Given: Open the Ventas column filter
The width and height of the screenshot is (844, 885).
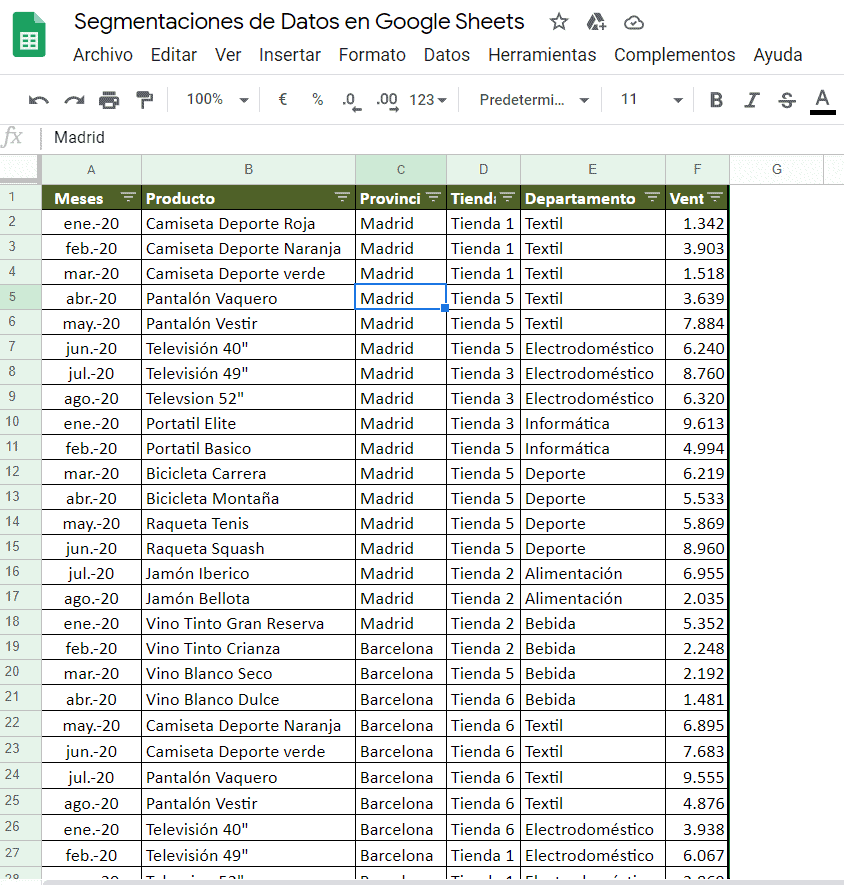Looking at the screenshot, I should coord(715,197).
